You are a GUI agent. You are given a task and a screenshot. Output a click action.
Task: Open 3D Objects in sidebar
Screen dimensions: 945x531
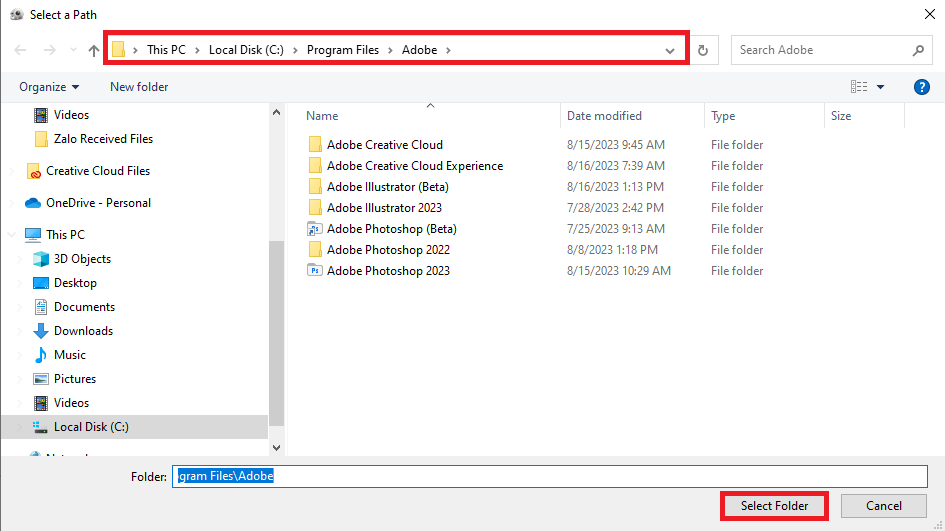click(x=82, y=259)
